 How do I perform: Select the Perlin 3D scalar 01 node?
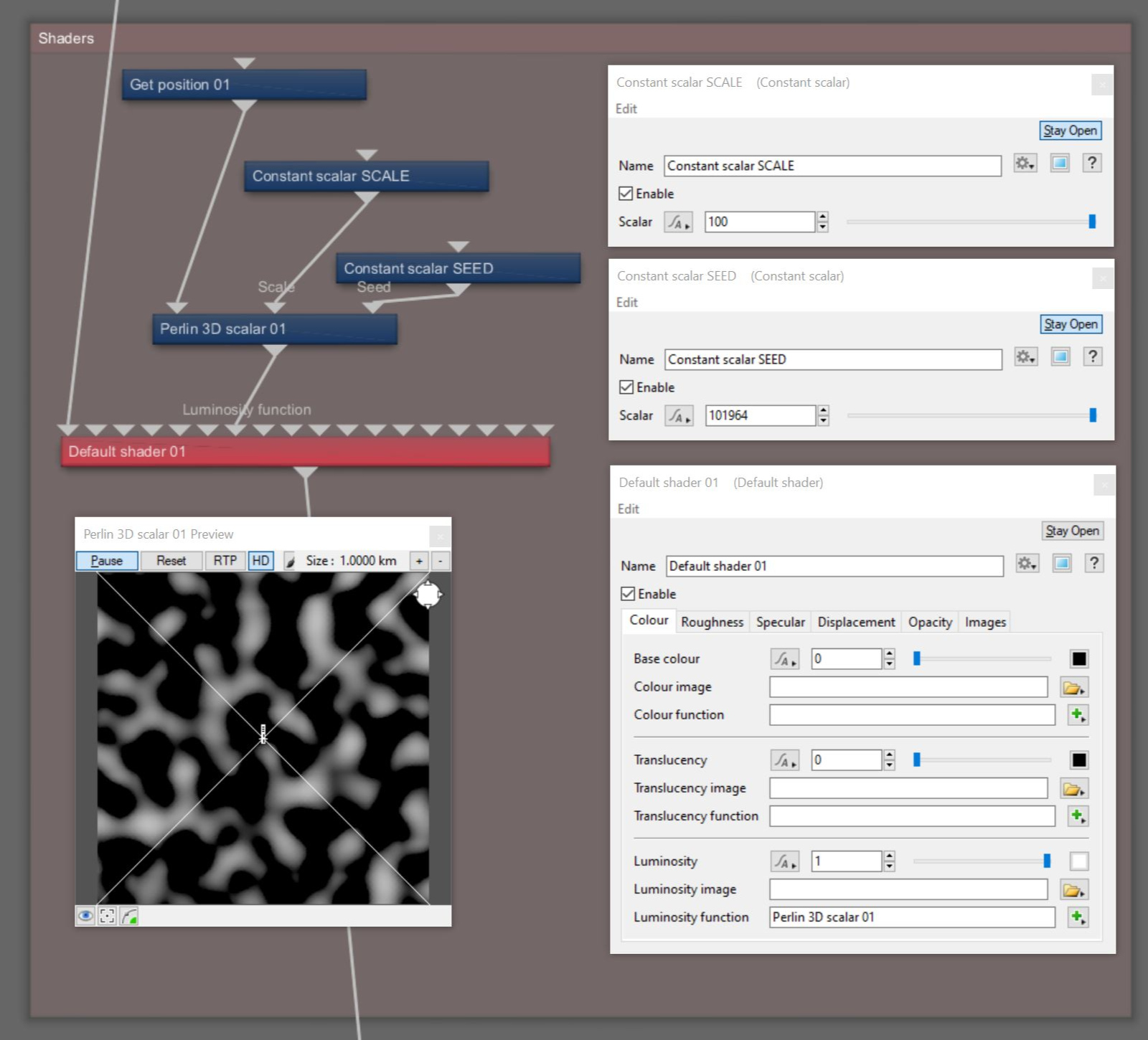[x=274, y=329]
